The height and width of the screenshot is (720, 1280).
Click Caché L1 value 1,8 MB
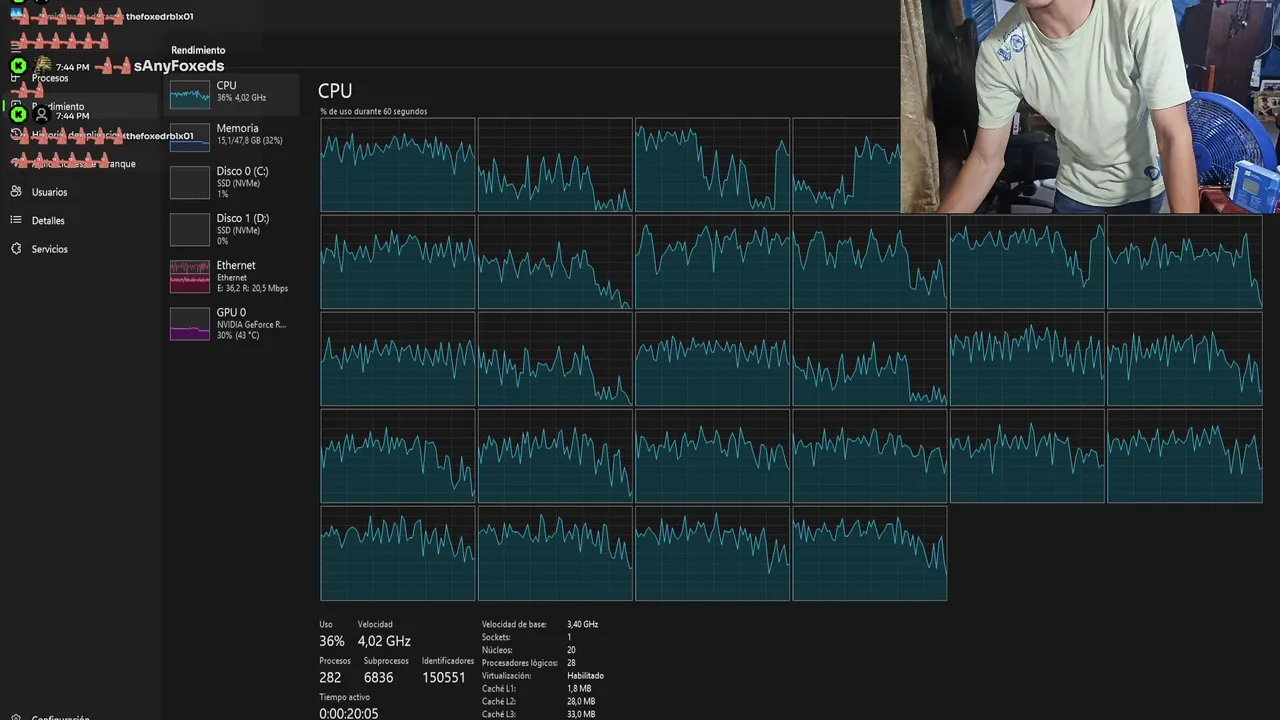(579, 689)
